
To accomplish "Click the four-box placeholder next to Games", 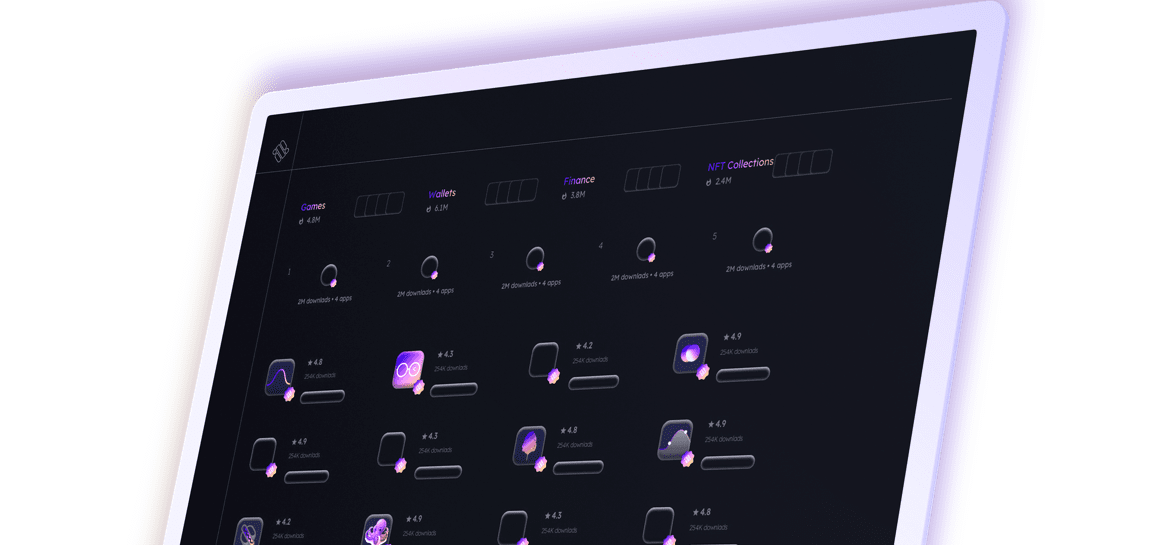I will pyautogui.click(x=379, y=204).
